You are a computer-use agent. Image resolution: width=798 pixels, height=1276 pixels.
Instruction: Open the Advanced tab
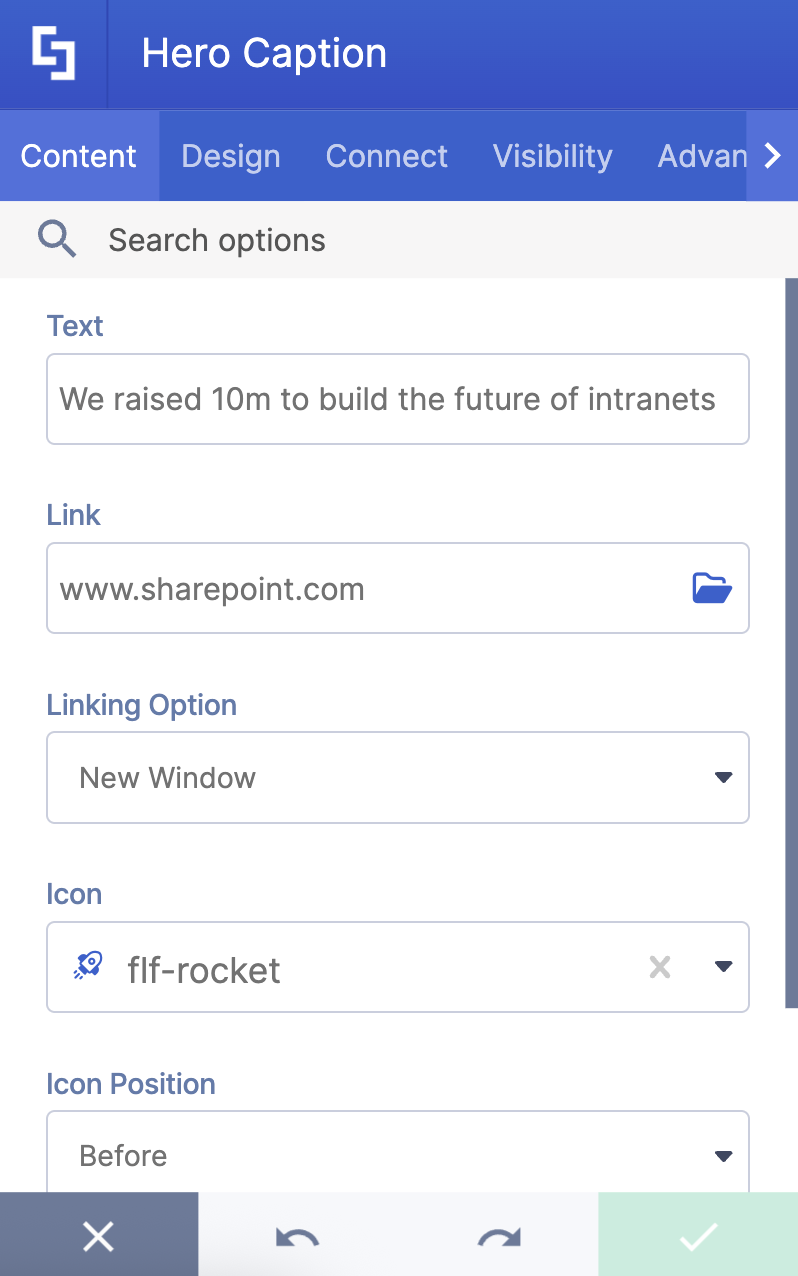(x=703, y=155)
